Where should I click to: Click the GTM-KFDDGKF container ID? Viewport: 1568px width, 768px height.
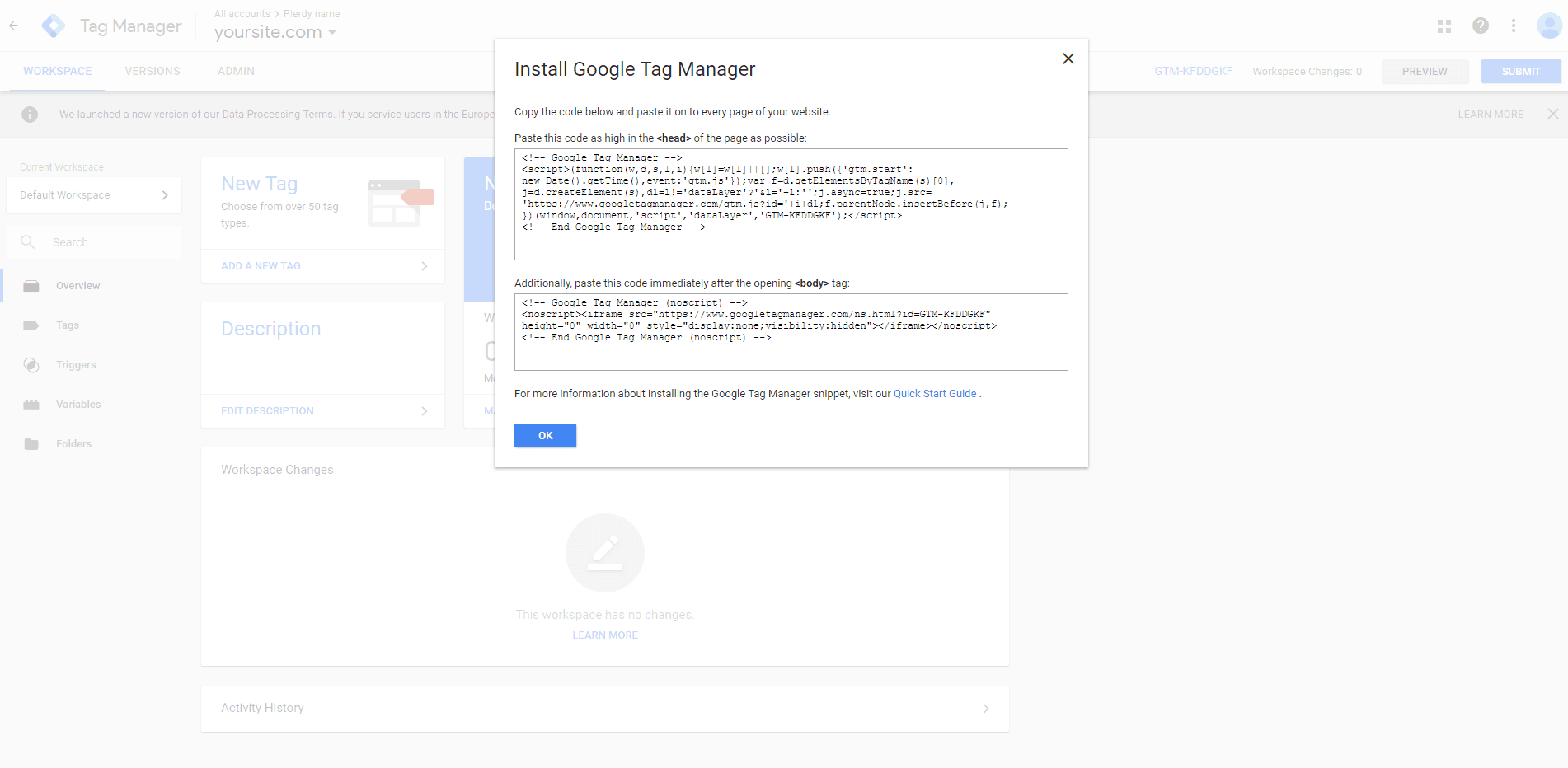(1193, 72)
